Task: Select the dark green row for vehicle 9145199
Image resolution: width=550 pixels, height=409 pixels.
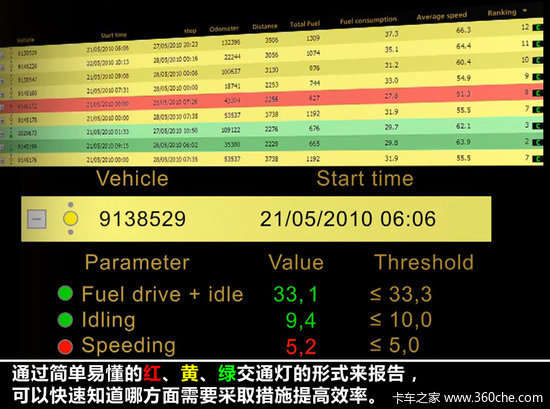Action: 271,144
